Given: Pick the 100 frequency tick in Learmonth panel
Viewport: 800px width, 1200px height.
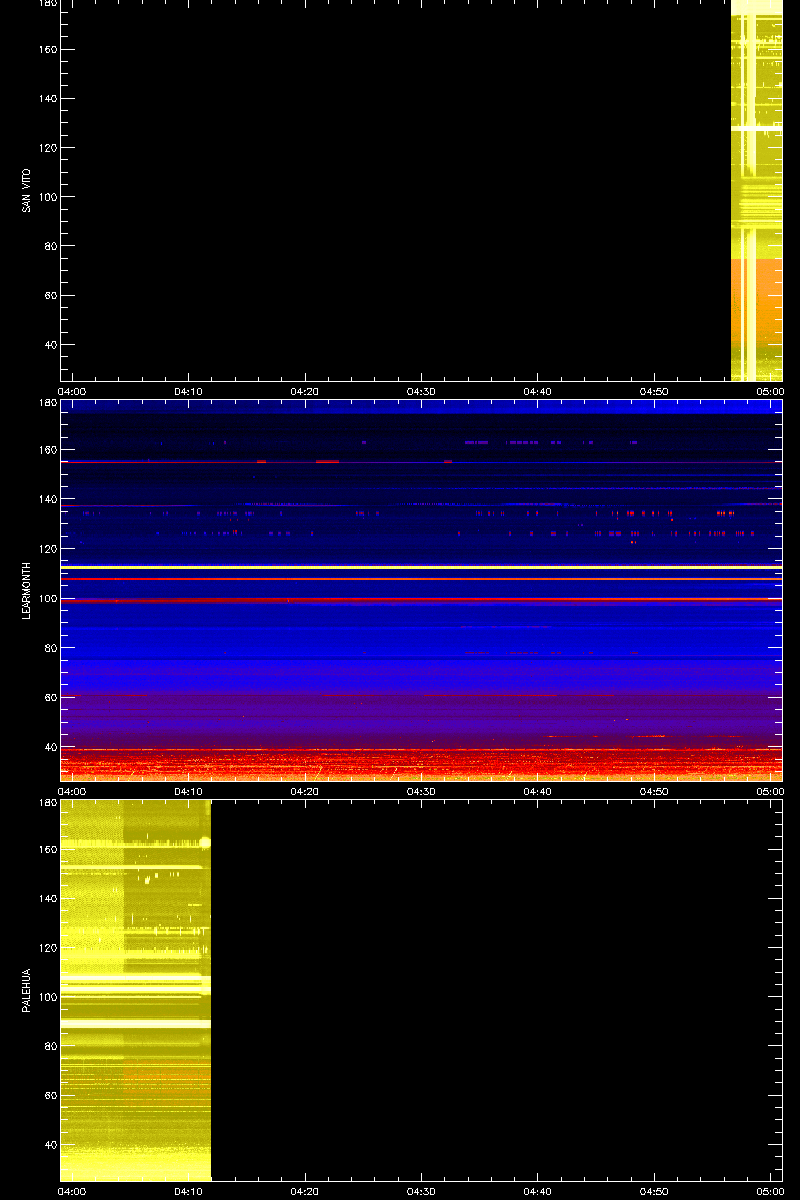Looking at the screenshot, I should tap(47, 598).
